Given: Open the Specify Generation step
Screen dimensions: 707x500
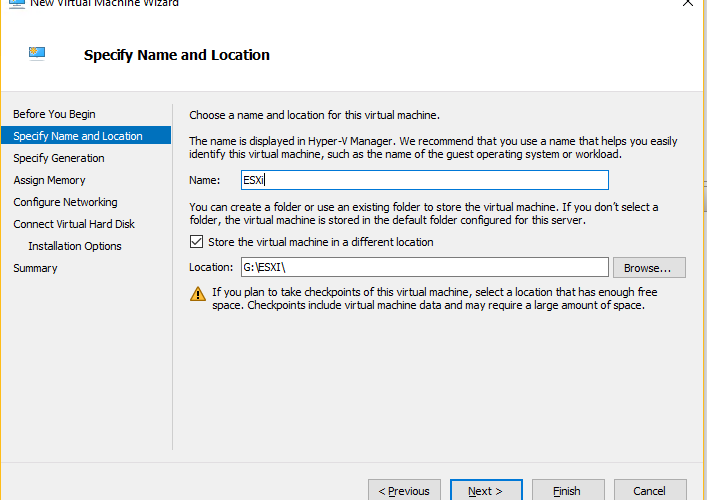Looking at the screenshot, I should click(x=59, y=158).
